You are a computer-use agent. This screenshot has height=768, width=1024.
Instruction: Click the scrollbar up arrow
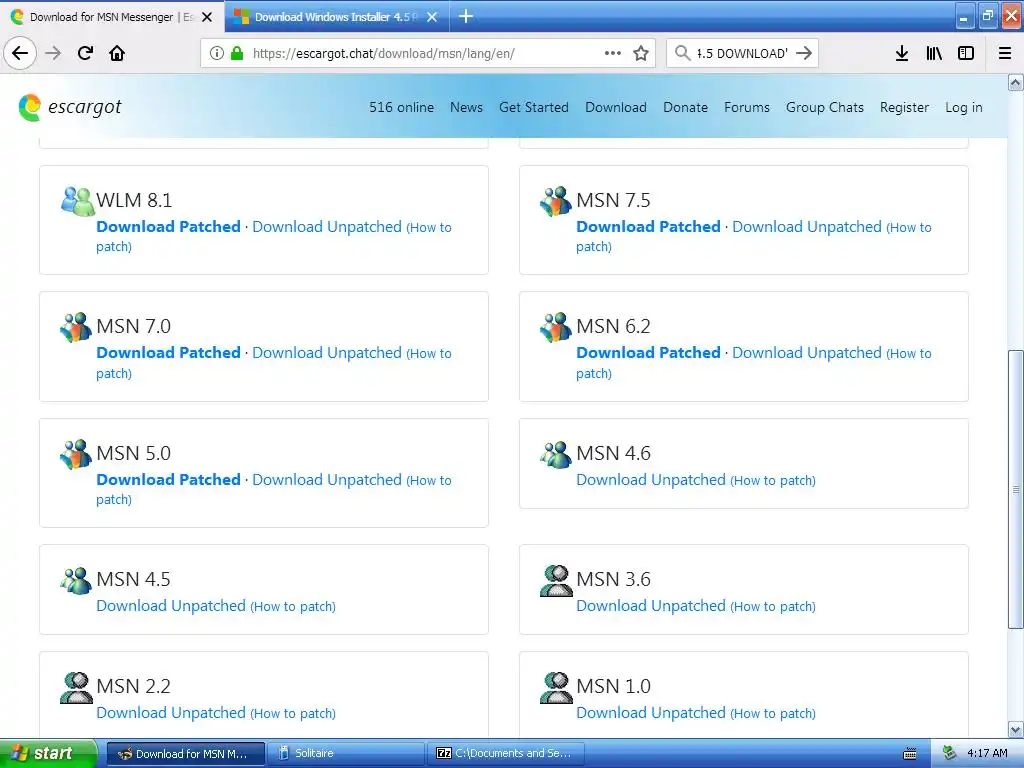click(1015, 82)
